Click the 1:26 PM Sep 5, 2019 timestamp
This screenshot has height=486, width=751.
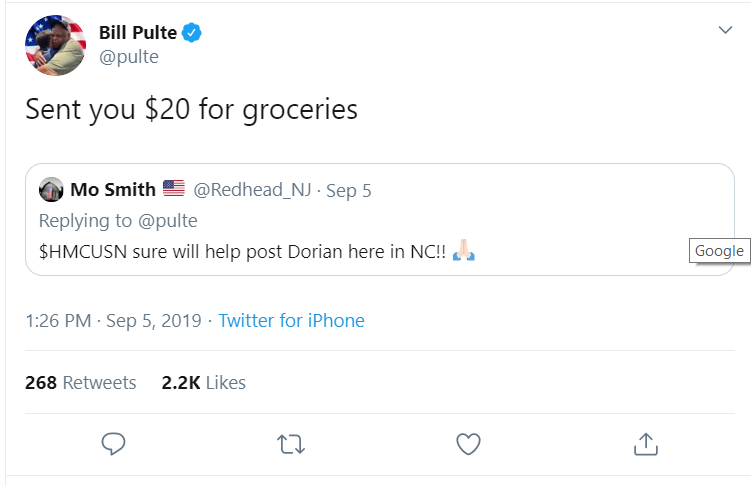[112, 321]
